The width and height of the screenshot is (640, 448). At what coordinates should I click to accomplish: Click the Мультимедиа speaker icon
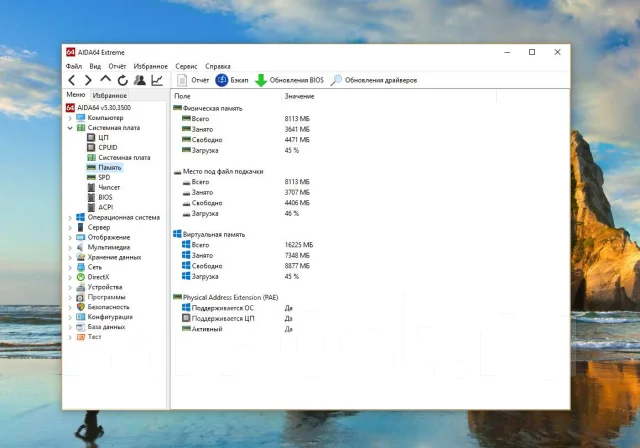click(81, 247)
